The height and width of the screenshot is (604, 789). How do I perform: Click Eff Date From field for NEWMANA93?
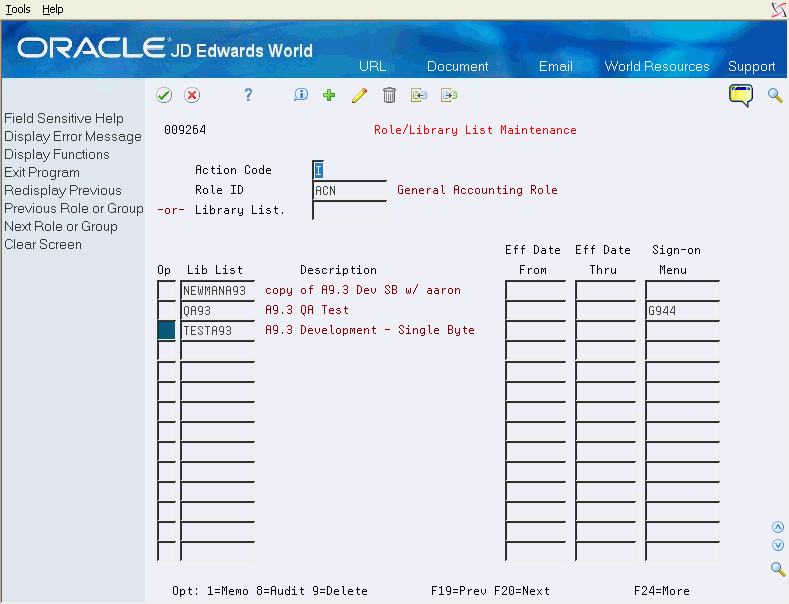[x=536, y=290]
